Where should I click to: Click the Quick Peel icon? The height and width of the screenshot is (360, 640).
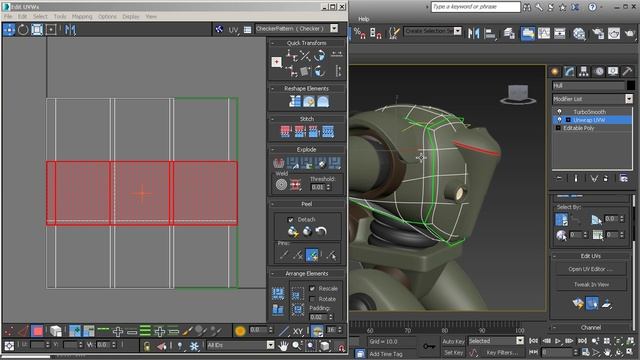pos(293,231)
